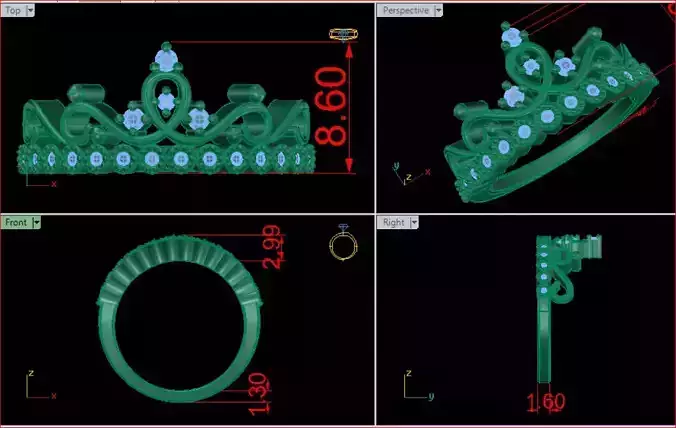Viewport: 676px width, 428px height.
Task: Select the top center gem on the crown
Action: tap(166, 59)
